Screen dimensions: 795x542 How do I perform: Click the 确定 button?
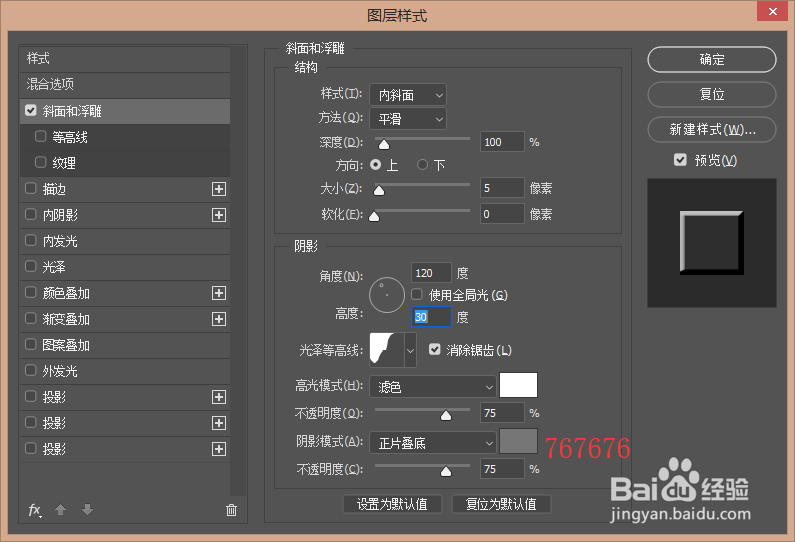coord(712,59)
